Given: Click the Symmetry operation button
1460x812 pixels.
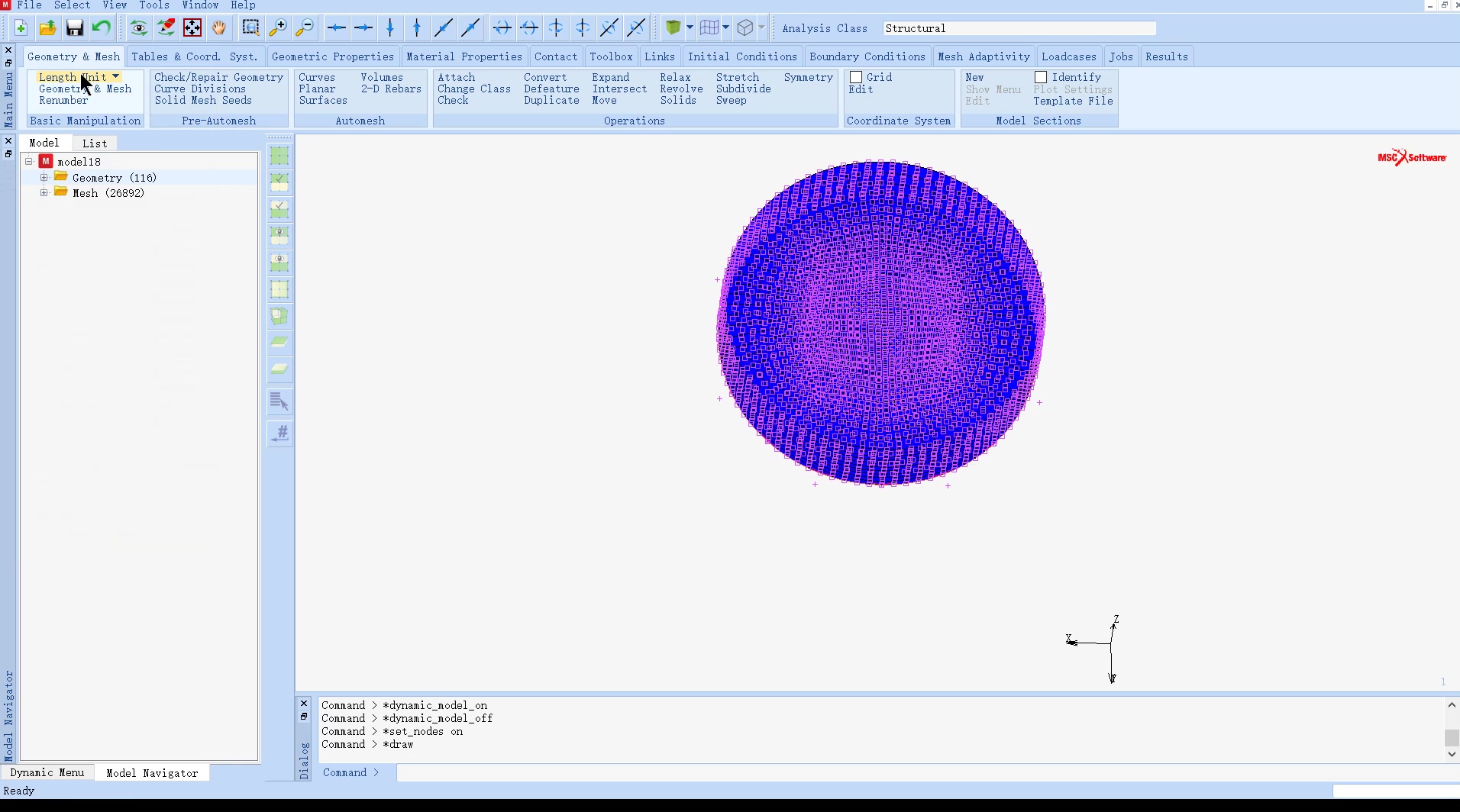Looking at the screenshot, I should click(808, 77).
